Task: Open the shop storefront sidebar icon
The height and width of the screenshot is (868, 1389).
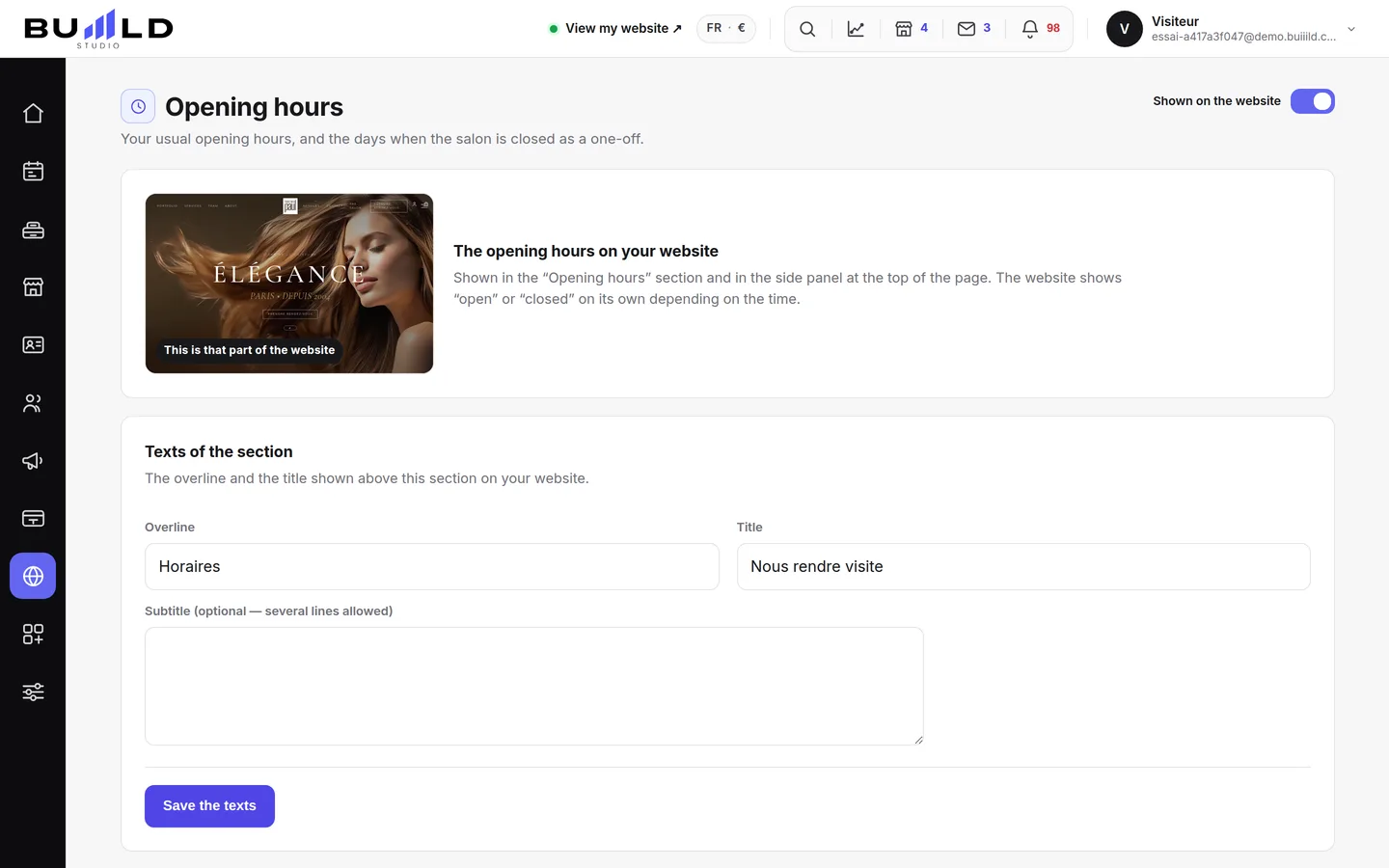Action: 33,286
